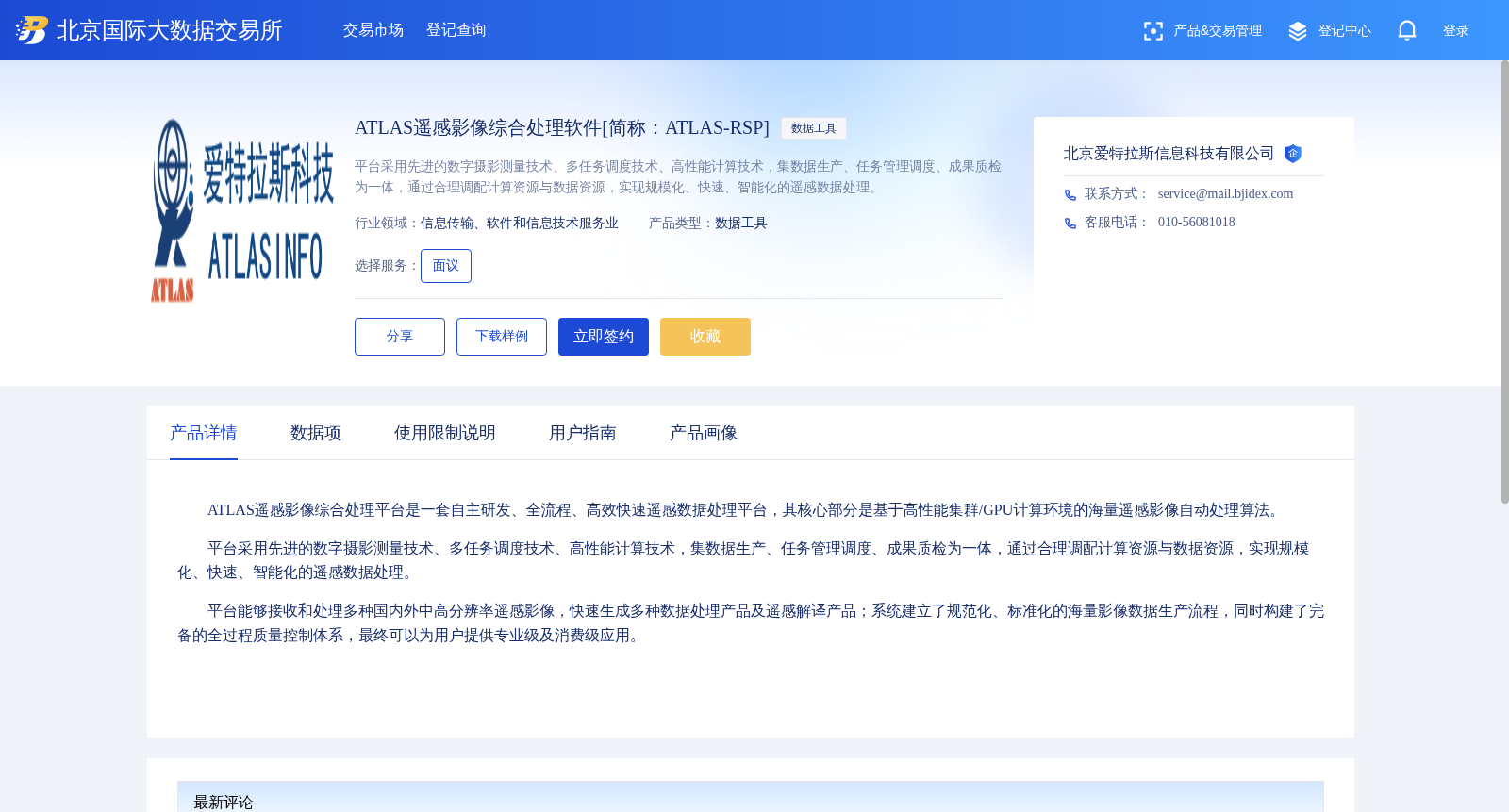Click the enterprise verified shield badge
Viewport: 1509px width, 812px height.
[1293, 154]
